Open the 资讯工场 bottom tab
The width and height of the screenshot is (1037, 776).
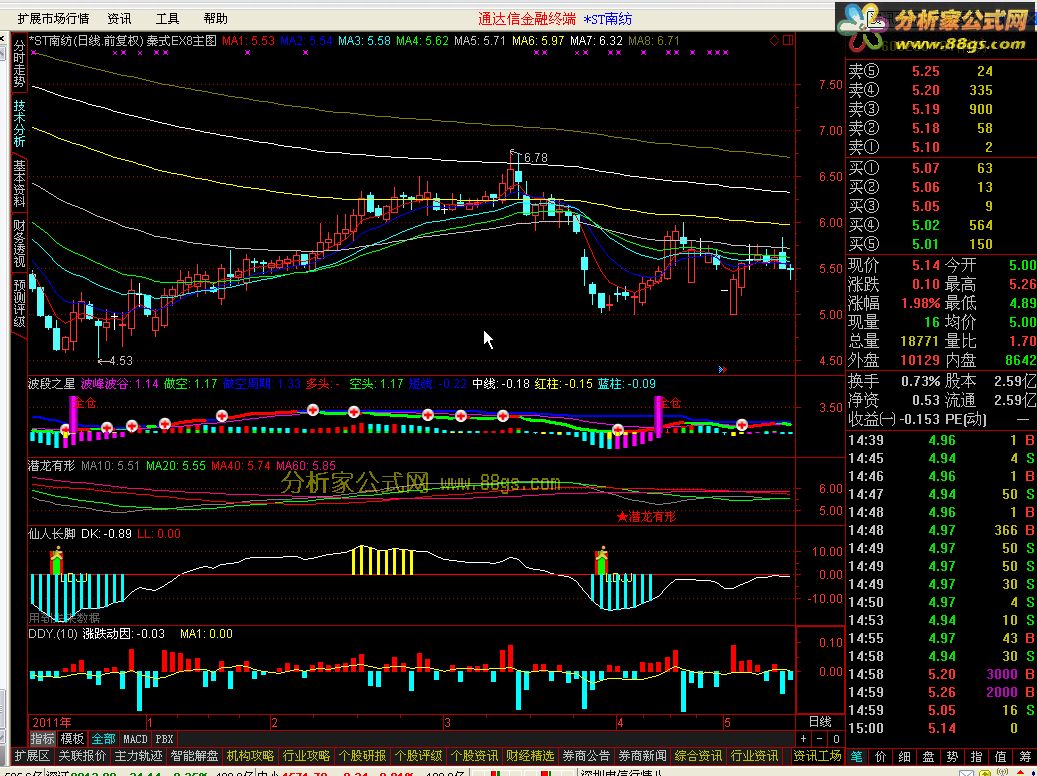point(817,756)
